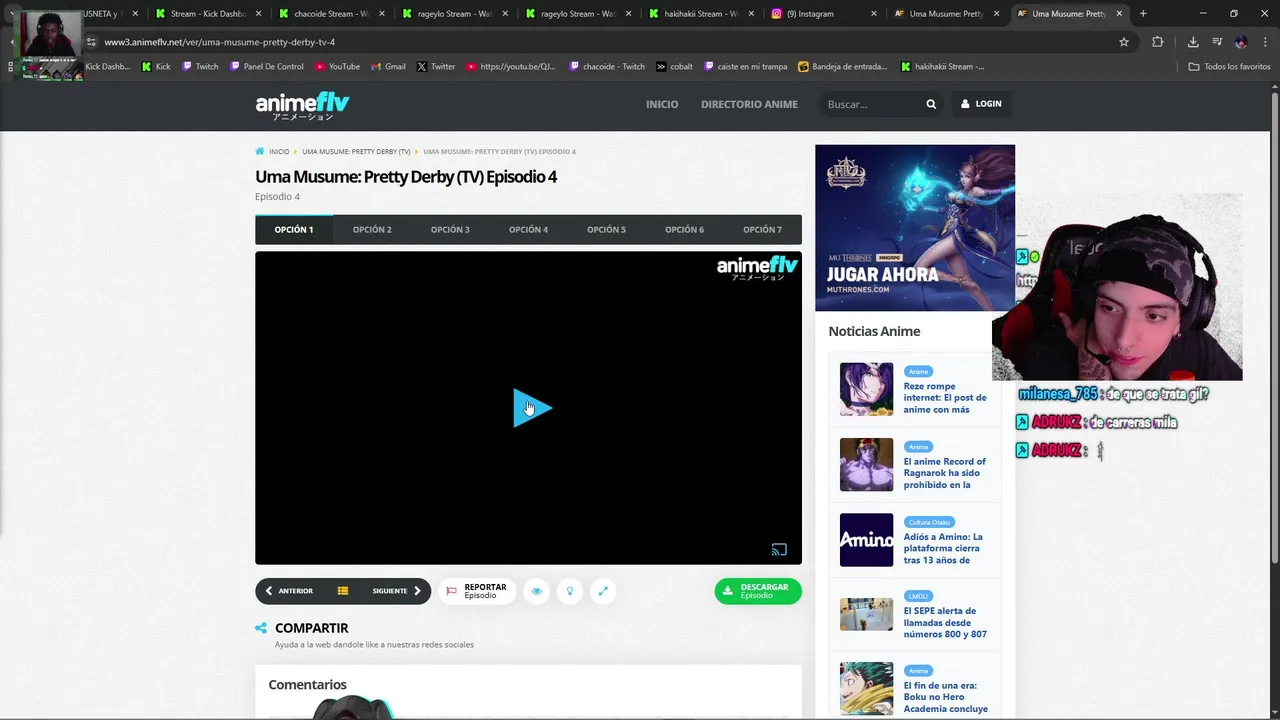This screenshot has height=720, width=1280.
Task: Open the LOGIN button
Action: tap(981, 104)
